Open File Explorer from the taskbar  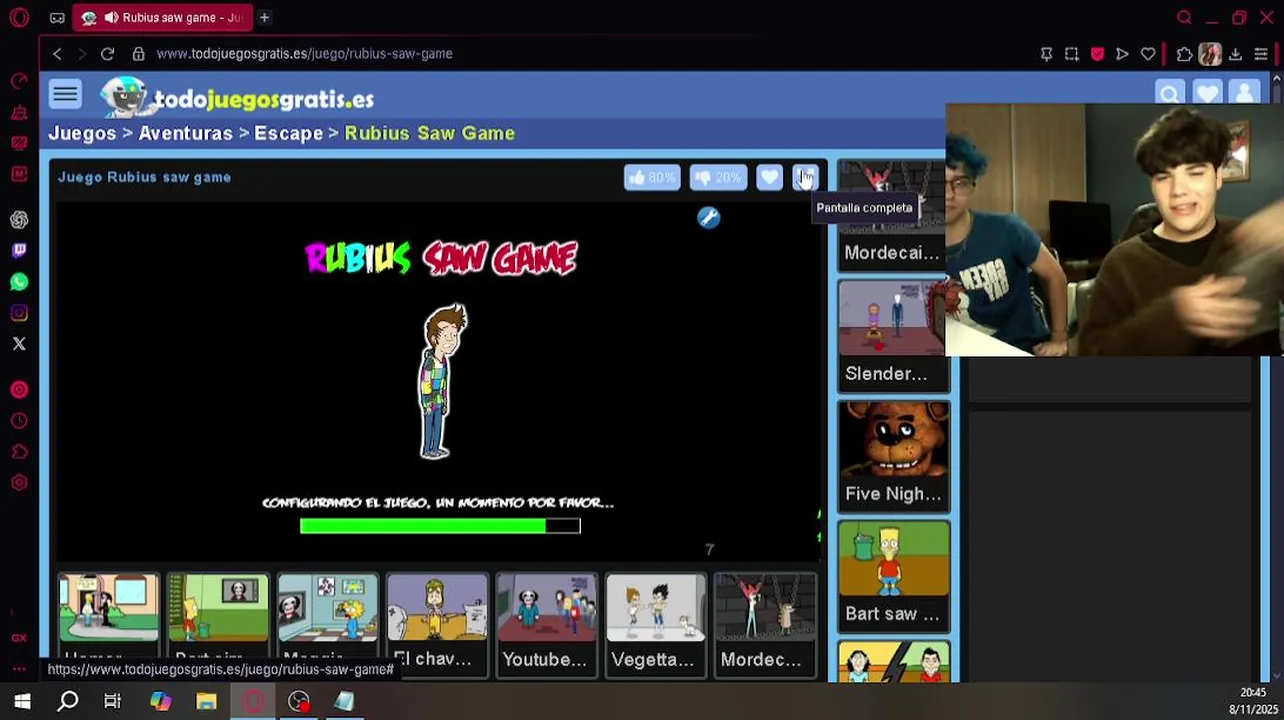[x=206, y=701]
